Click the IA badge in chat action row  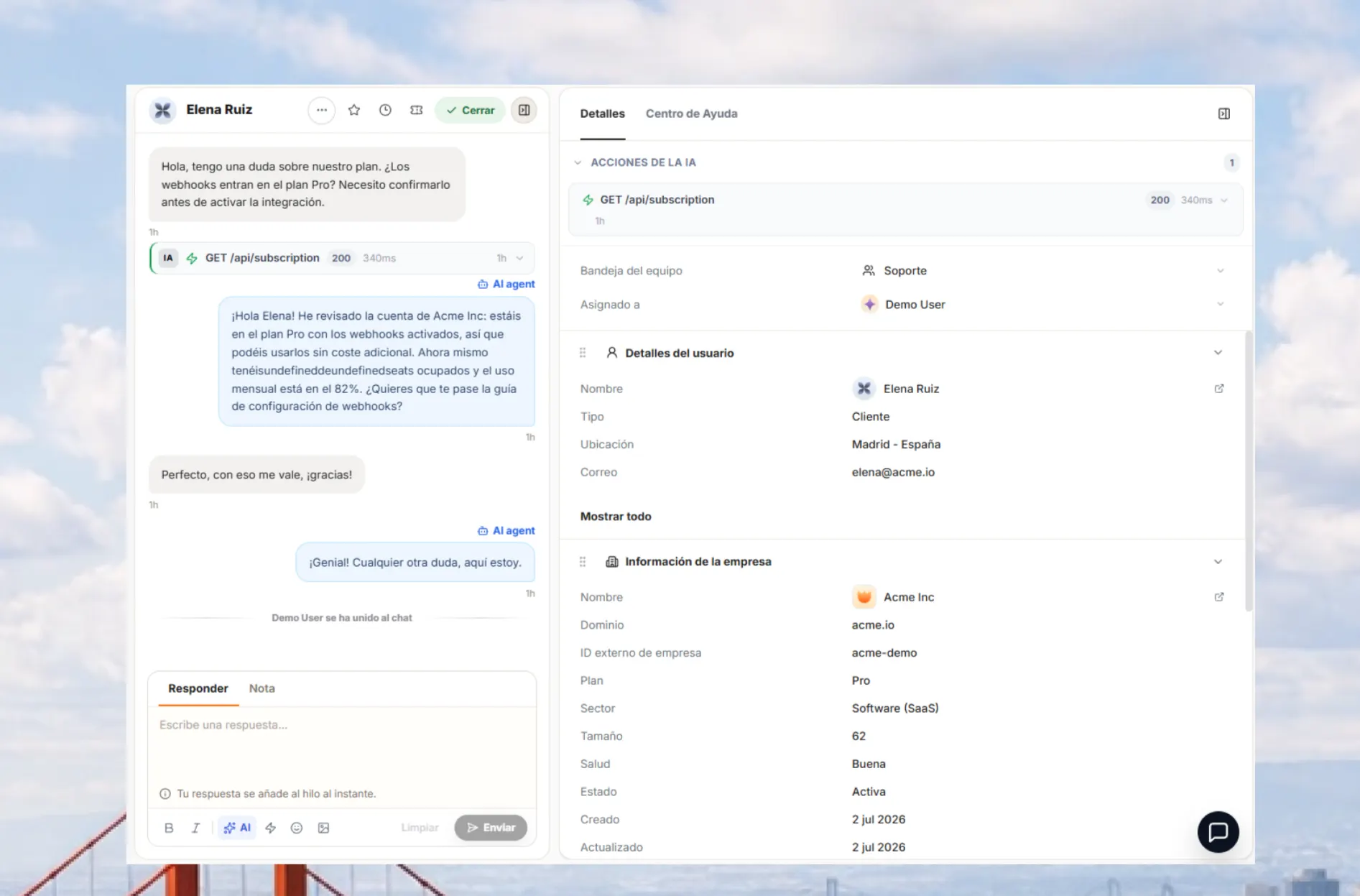167,258
